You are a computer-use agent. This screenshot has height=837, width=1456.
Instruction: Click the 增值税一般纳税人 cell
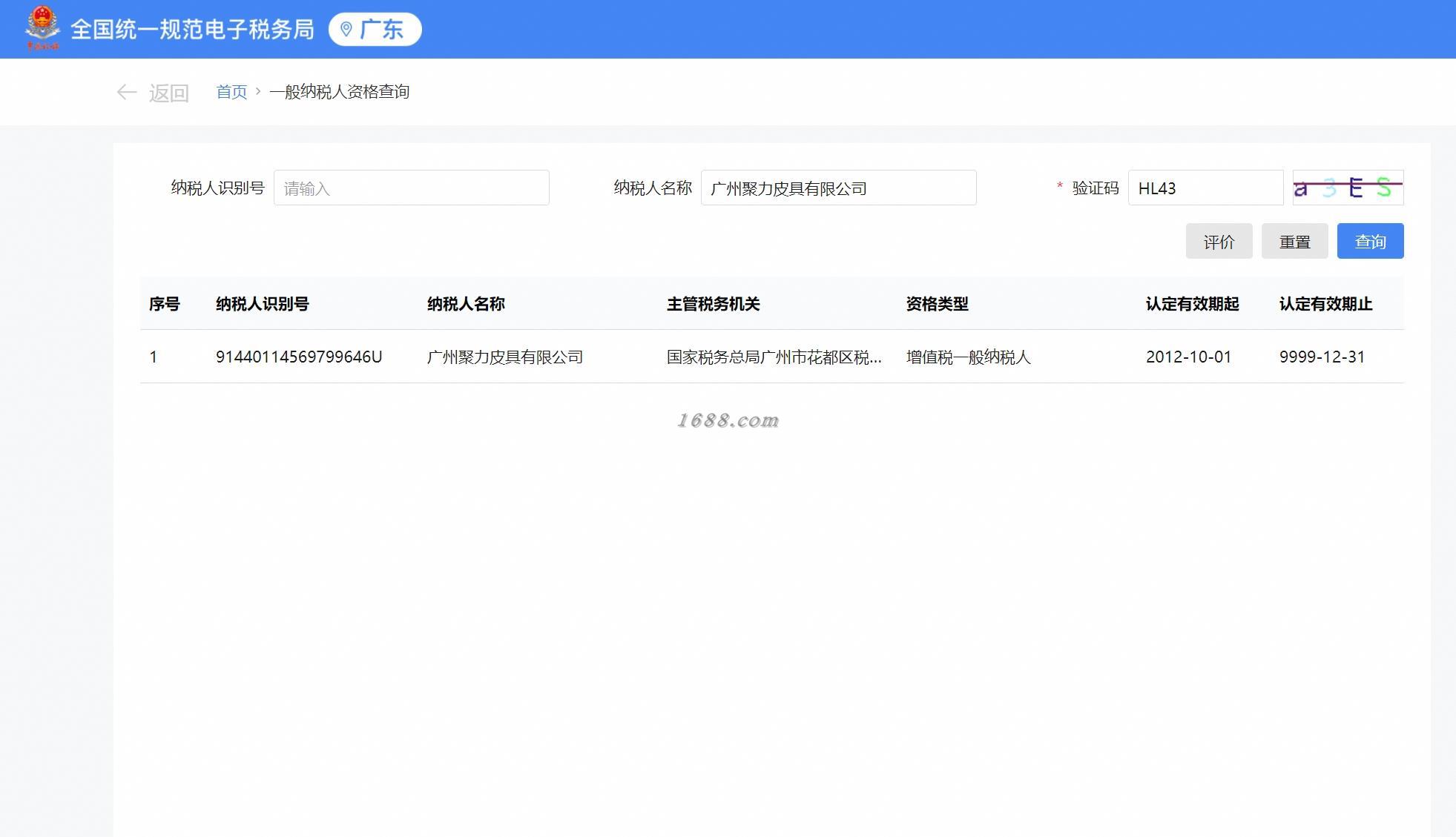(968, 357)
